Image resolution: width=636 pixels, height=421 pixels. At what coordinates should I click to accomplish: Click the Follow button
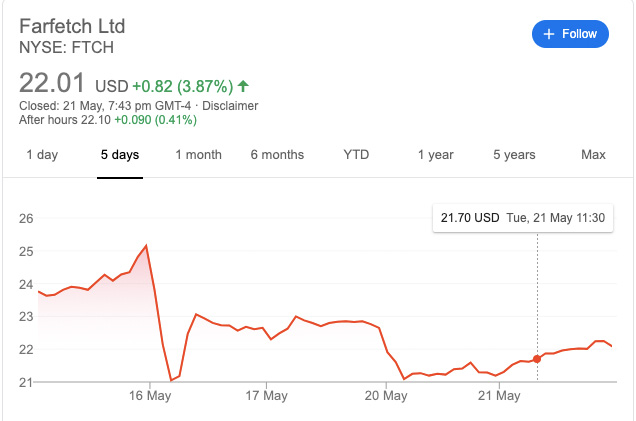(570, 34)
